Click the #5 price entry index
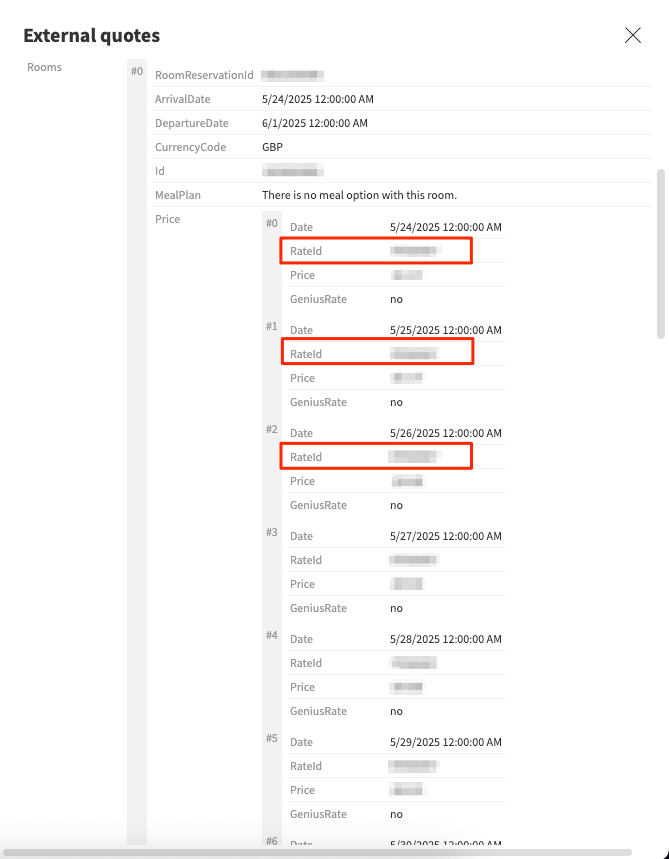The image size is (669, 859). [x=271, y=739]
